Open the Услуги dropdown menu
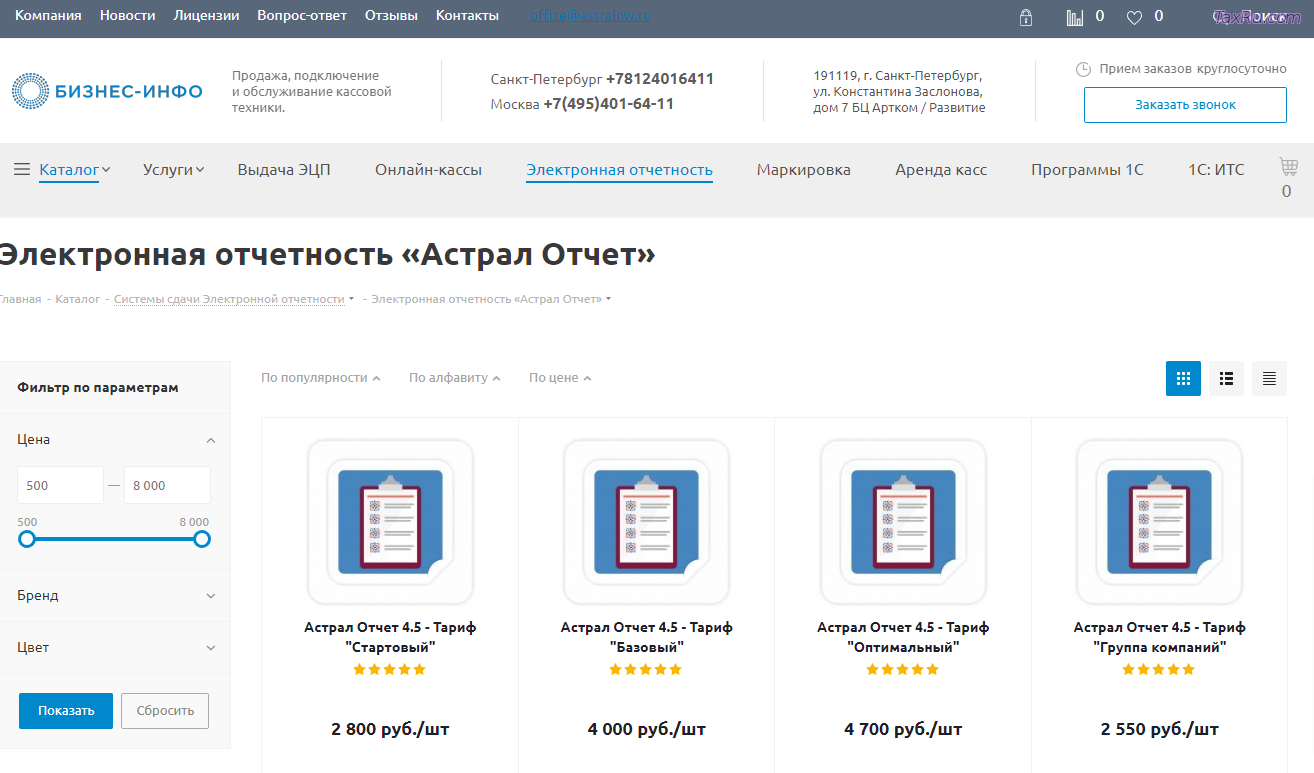 pos(173,170)
